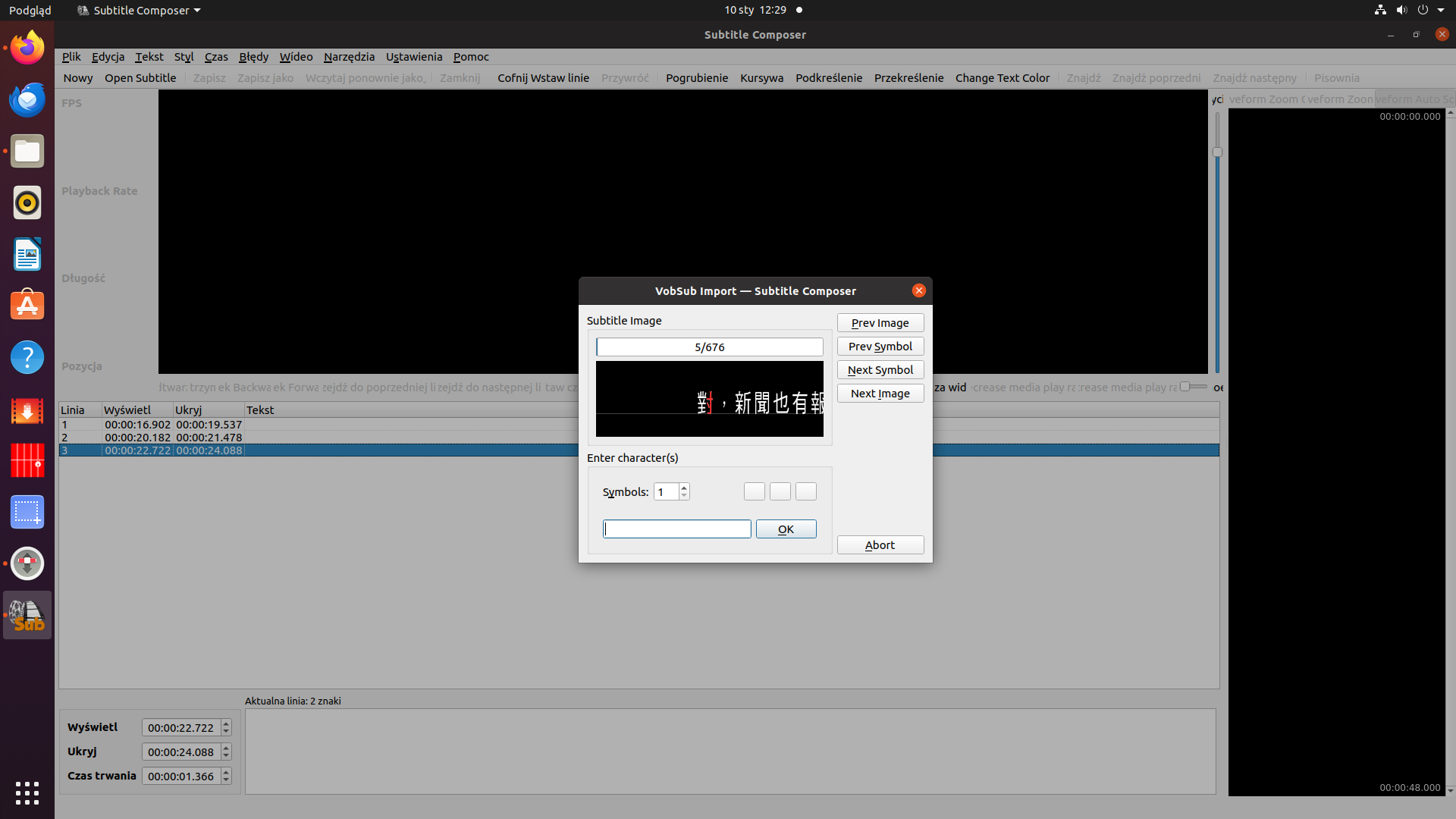Click the Next Image button
1456x819 pixels.
880,394
